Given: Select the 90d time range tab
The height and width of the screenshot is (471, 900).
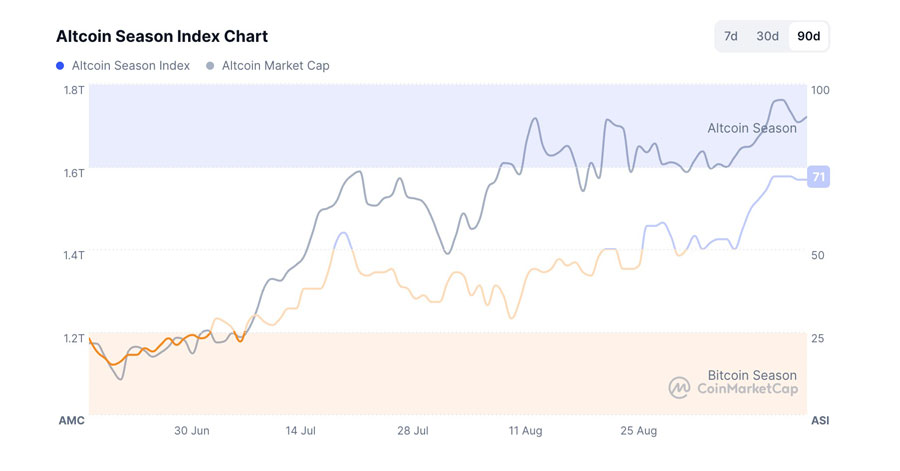Looking at the screenshot, I should click(x=808, y=37).
